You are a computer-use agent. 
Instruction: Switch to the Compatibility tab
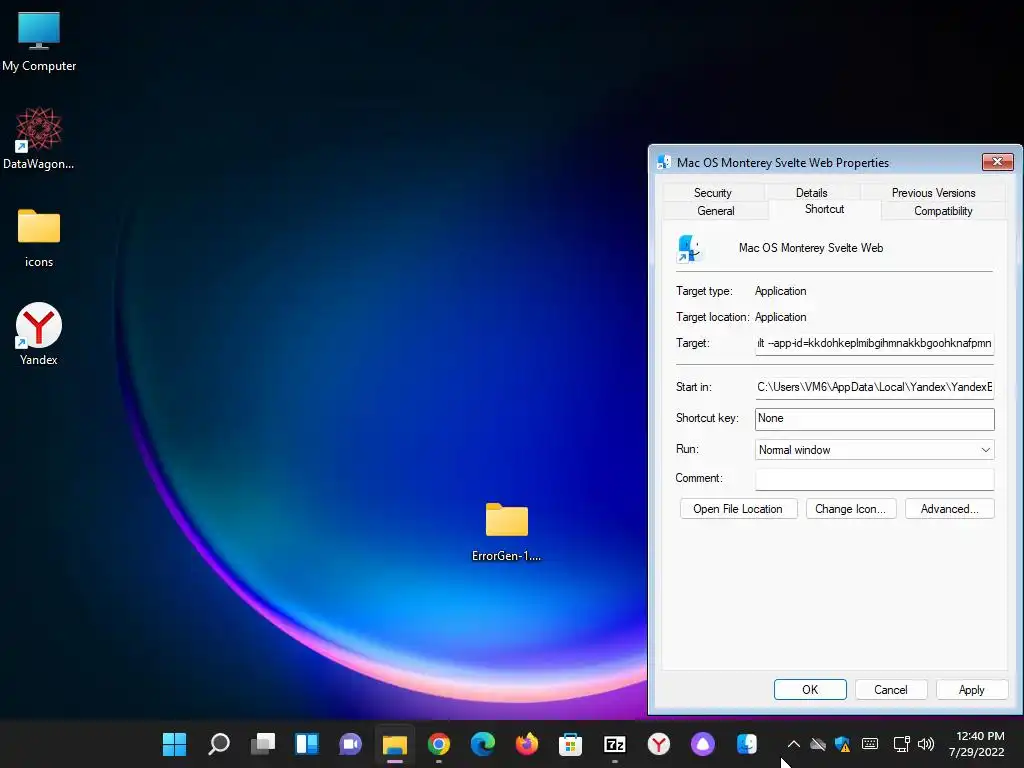tap(943, 211)
